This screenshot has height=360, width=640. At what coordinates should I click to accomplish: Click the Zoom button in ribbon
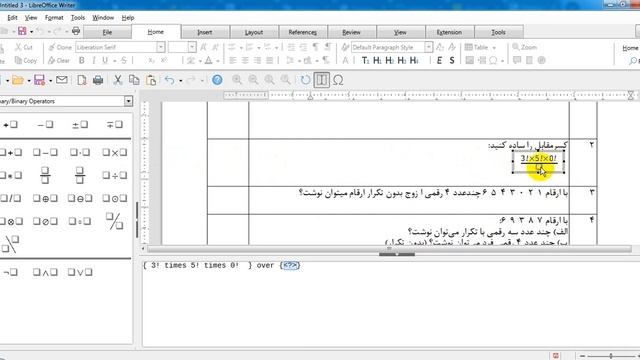524,47
